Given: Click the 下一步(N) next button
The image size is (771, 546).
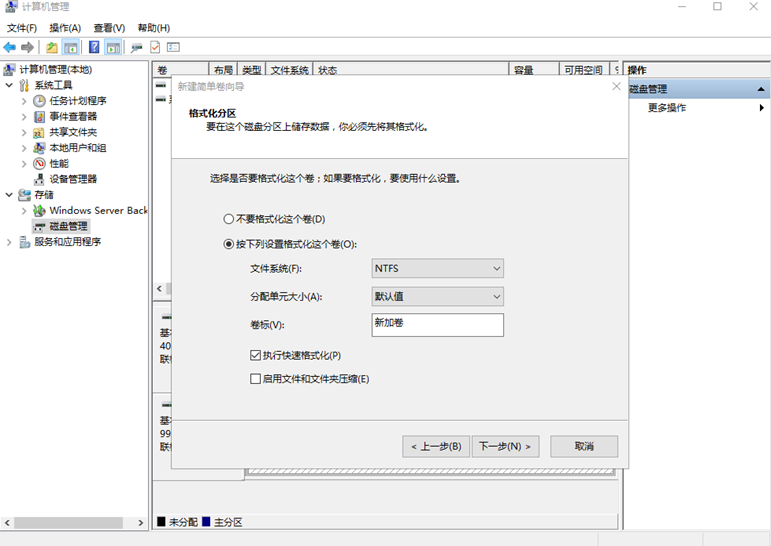Looking at the screenshot, I should click(505, 447).
